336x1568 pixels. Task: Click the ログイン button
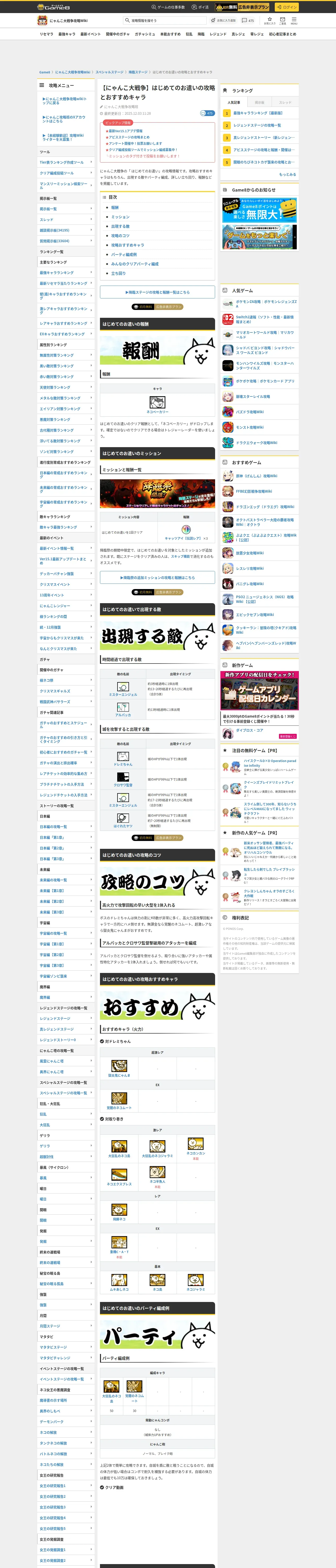286,7
